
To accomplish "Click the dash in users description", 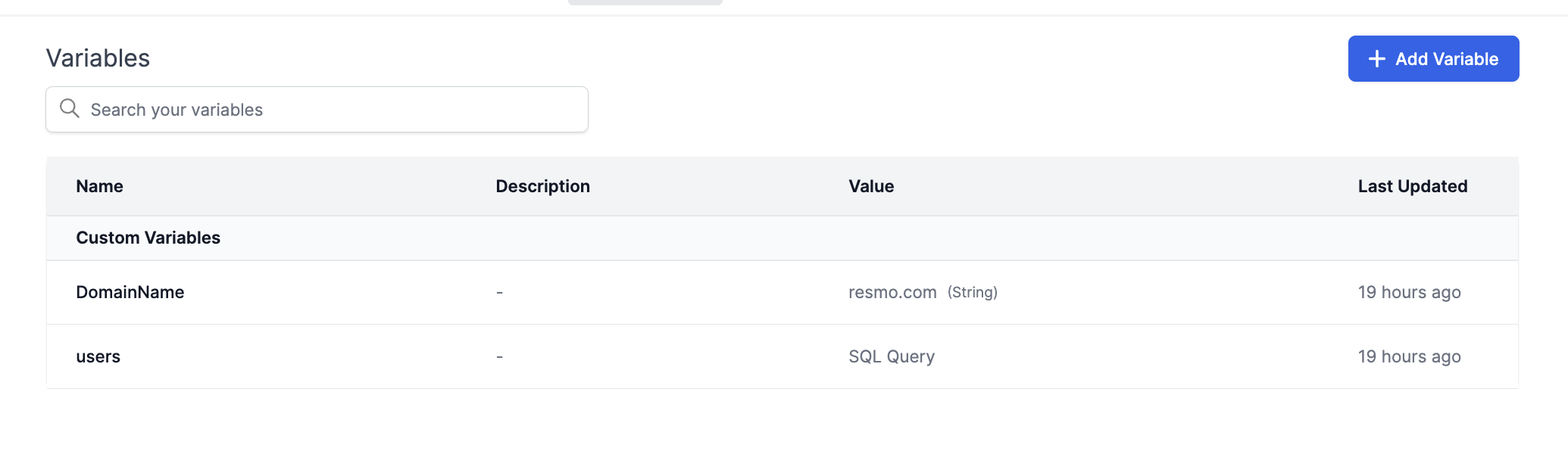I will pos(499,357).
